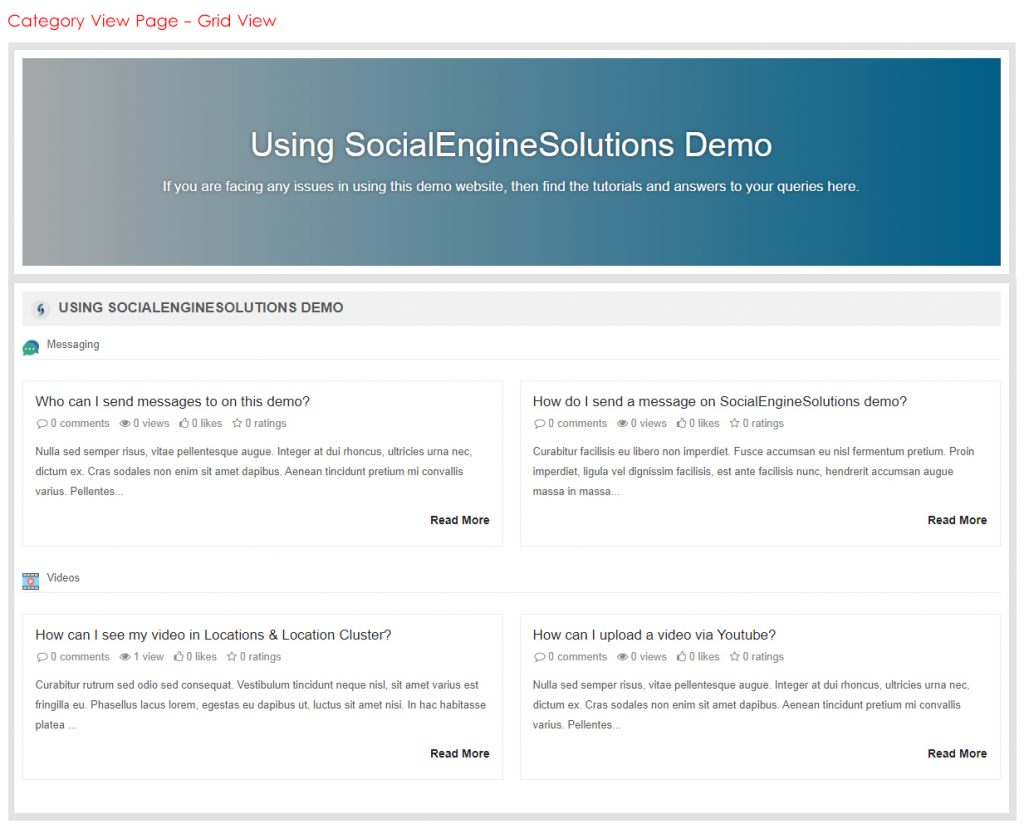1024x829 pixels.
Task: Open "How can I upload a video via Youtube?"
Action: [651, 634]
